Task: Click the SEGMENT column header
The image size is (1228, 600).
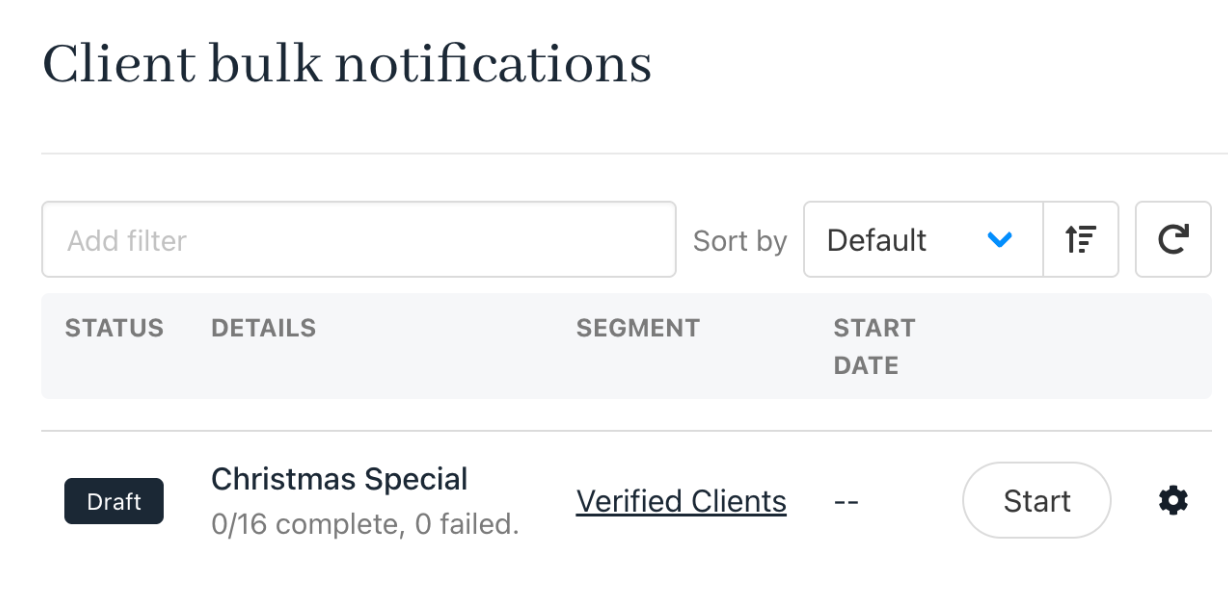Action: coord(638,328)
